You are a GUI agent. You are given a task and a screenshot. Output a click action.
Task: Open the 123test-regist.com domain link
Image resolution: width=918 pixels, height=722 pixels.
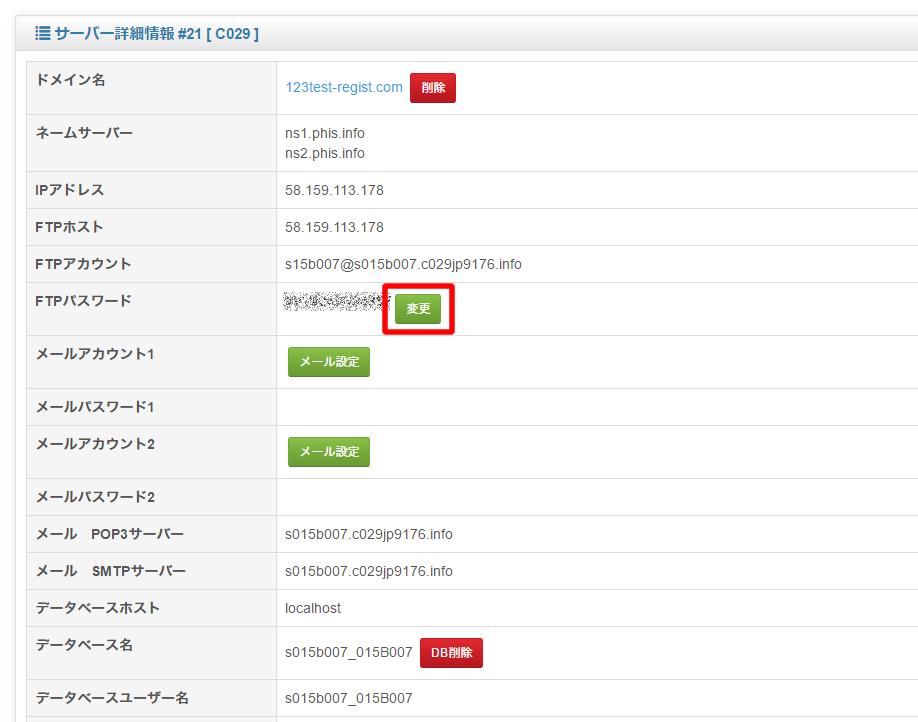click(343, 87)
